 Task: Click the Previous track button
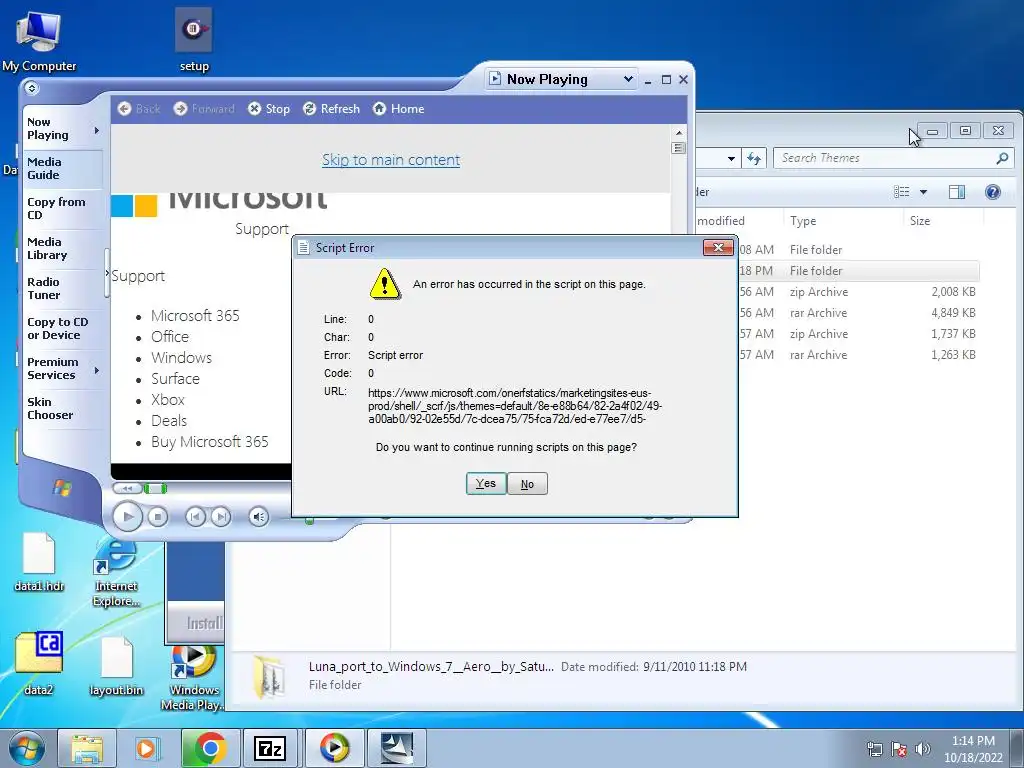(x=195, y=517)
